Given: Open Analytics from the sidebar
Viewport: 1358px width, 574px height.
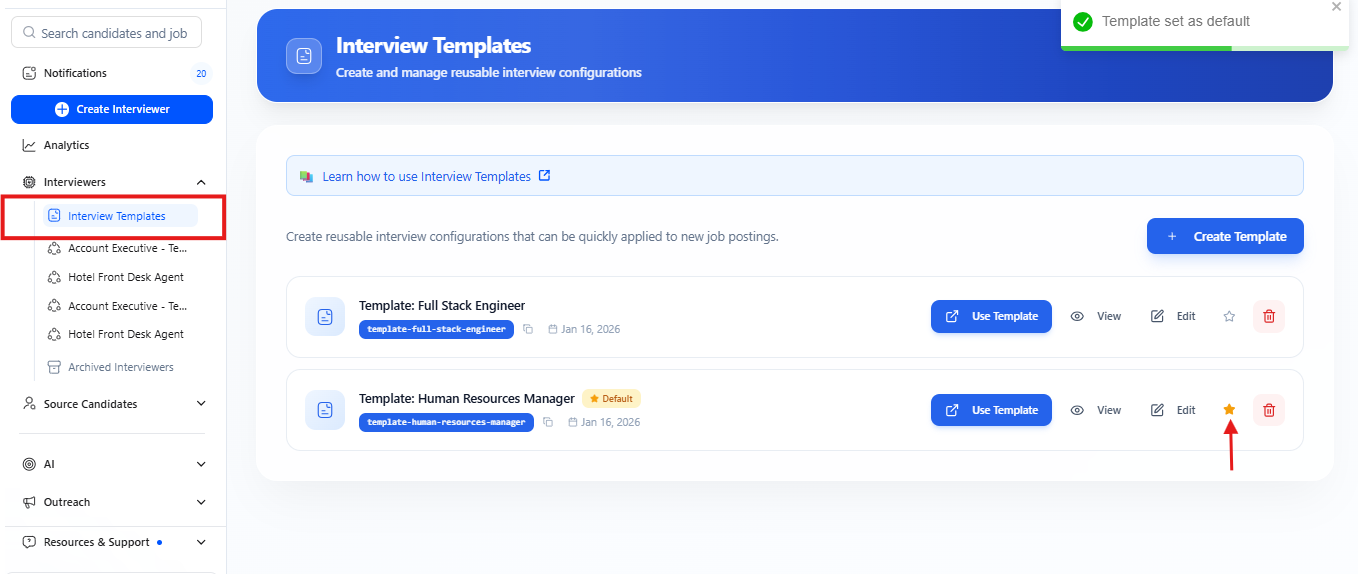Looking at the screenshot, I should pos(66,145).
